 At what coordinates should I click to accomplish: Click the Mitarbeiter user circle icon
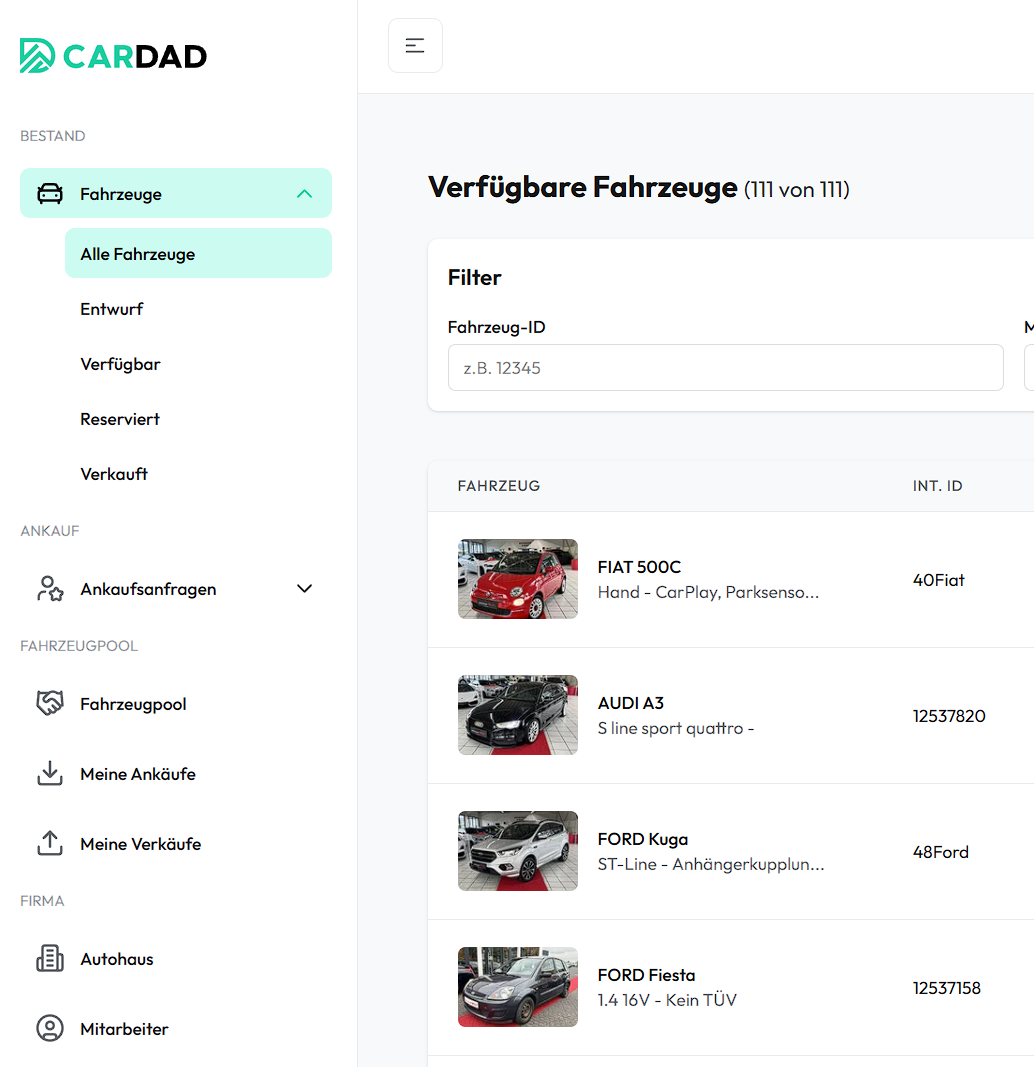tap(50, 1029)
